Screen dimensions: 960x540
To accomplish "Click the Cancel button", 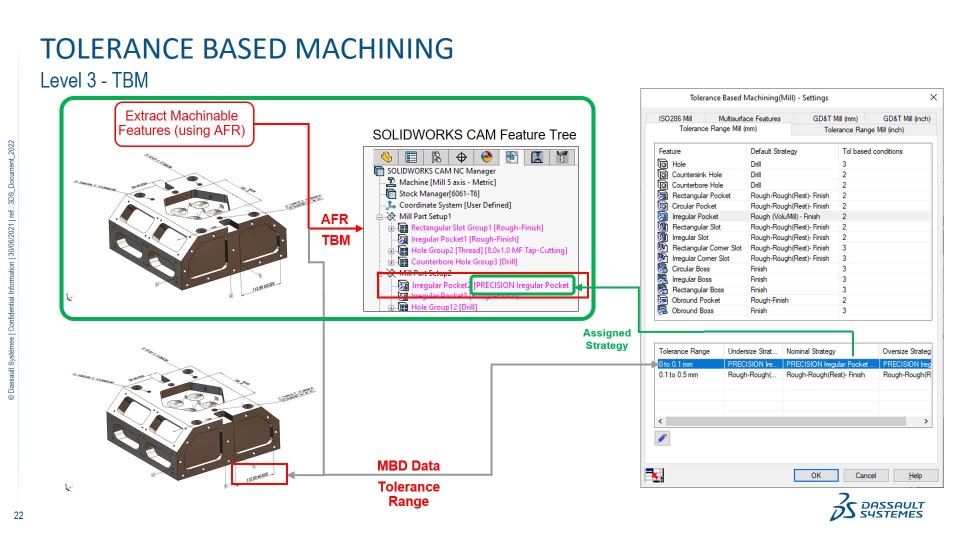I will [x=865, y=476].
